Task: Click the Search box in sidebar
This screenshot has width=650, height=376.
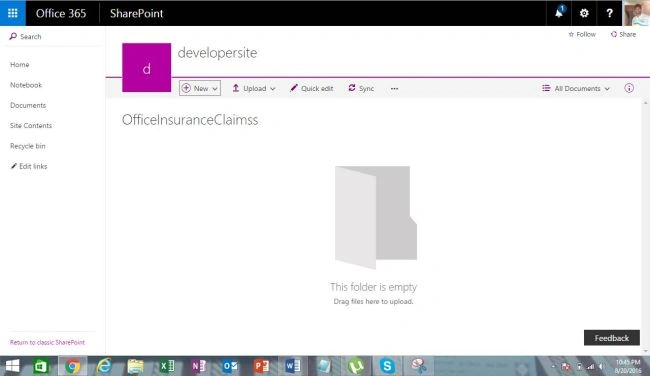Action: (x=52, y=36)
